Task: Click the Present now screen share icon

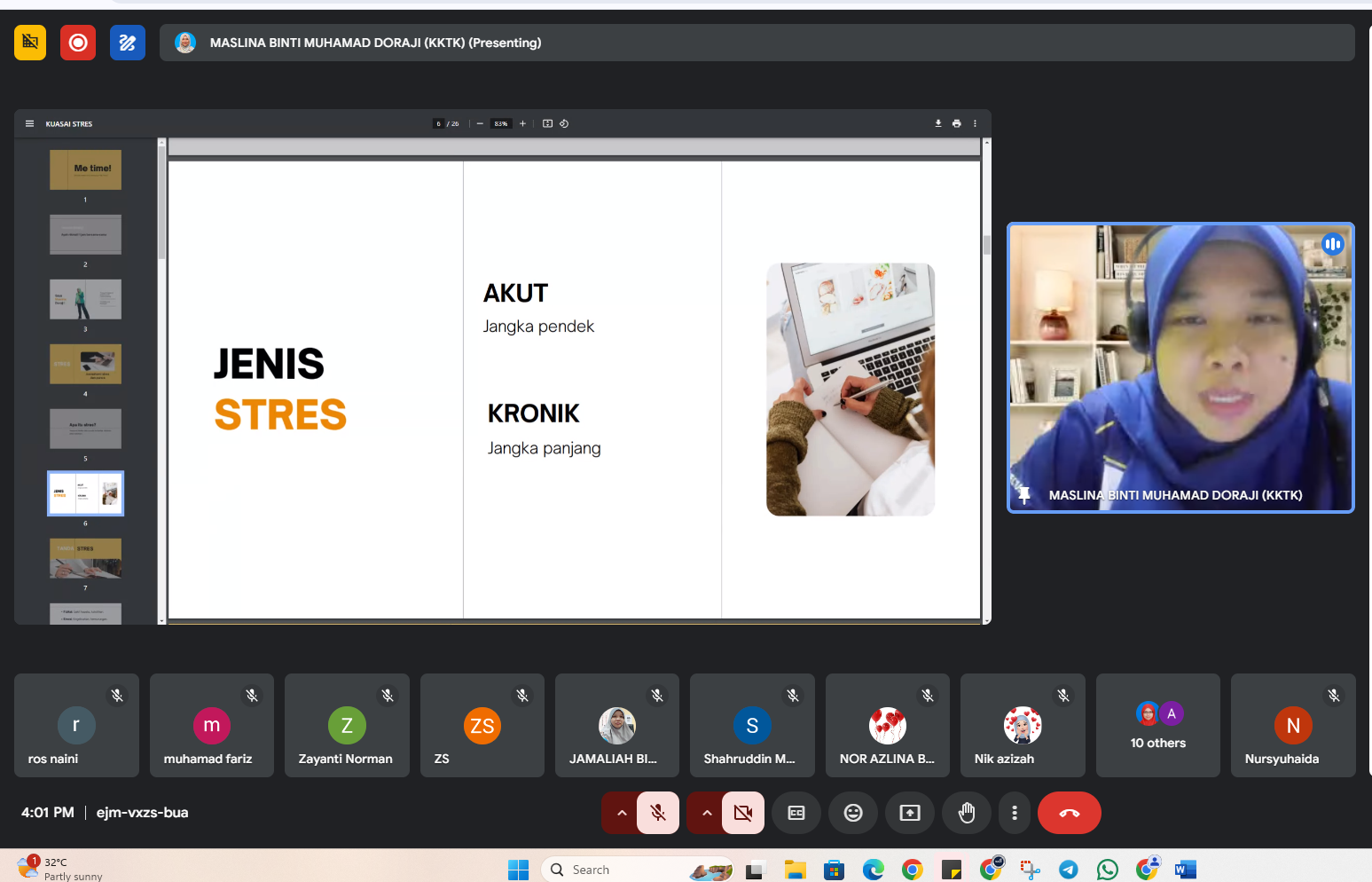Action: click(910, 813)
